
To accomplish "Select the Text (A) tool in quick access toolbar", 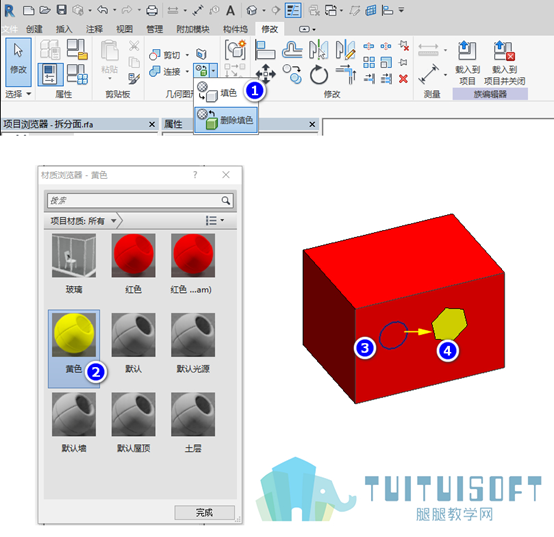I will click(x=230, y=11).
